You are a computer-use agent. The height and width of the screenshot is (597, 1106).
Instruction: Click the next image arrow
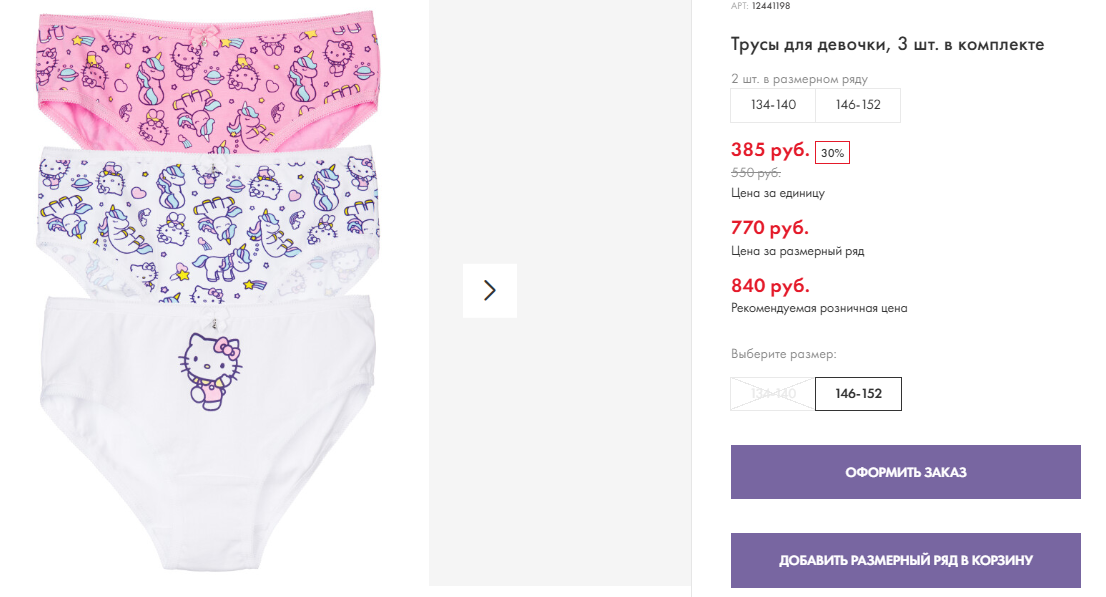click(489, 290)
